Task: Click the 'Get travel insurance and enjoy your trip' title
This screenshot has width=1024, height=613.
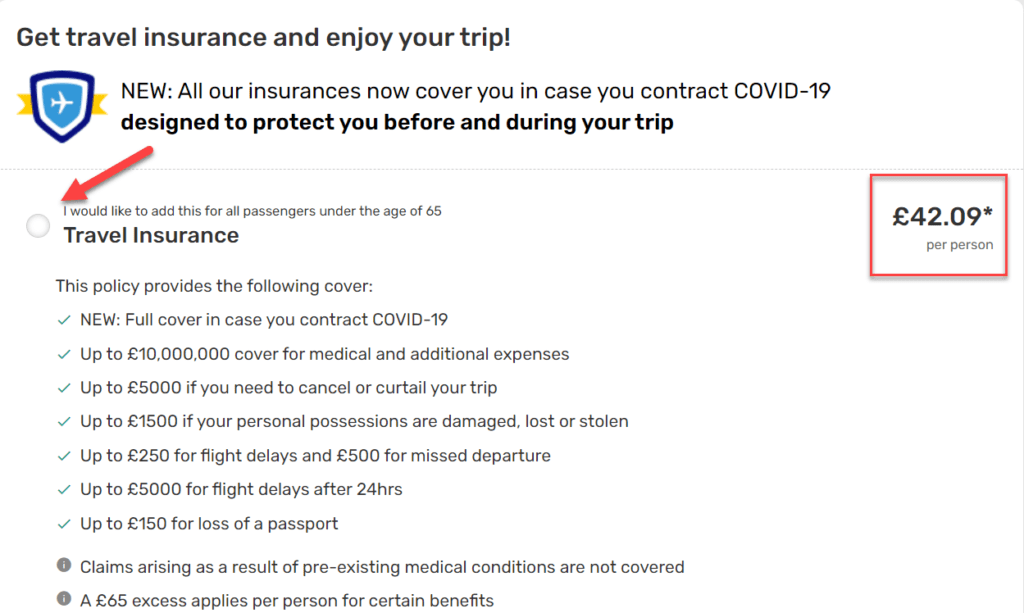Action: (x=263, y=37)
